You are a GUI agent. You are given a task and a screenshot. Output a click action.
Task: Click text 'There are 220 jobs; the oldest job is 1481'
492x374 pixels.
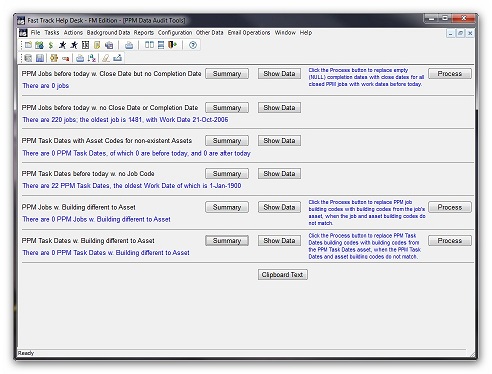83,120
